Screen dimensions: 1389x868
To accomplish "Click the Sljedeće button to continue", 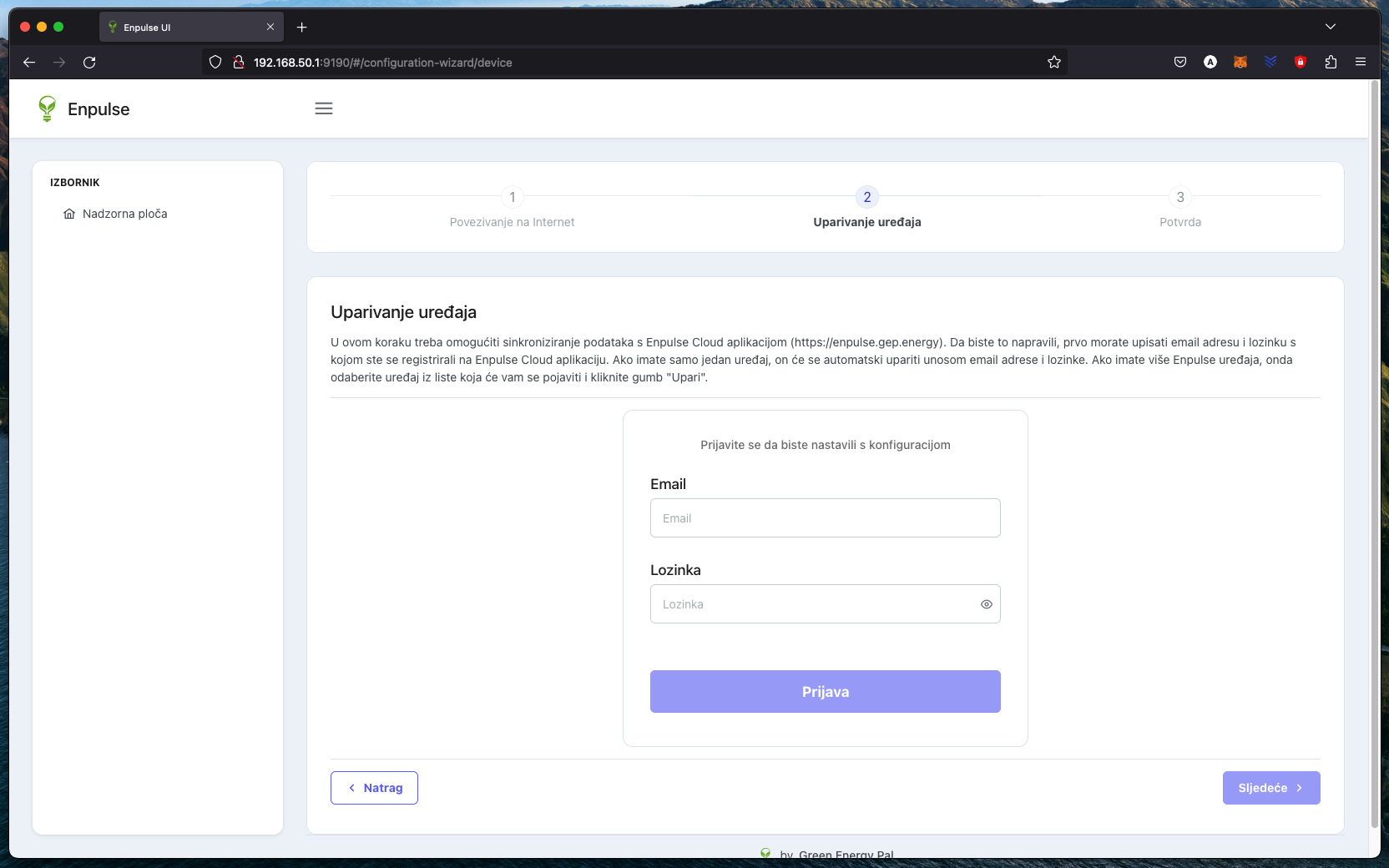I will coord(1270,788).
